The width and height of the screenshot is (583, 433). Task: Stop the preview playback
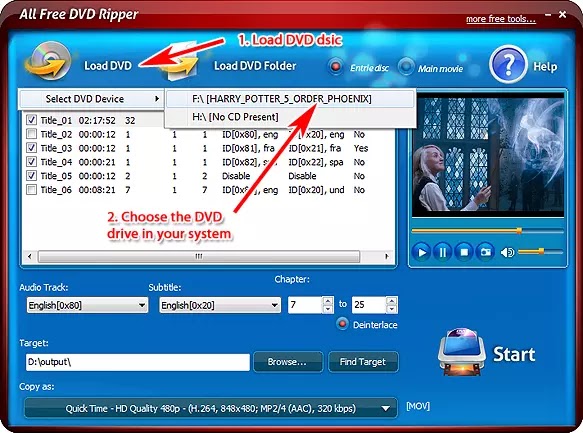464,253
